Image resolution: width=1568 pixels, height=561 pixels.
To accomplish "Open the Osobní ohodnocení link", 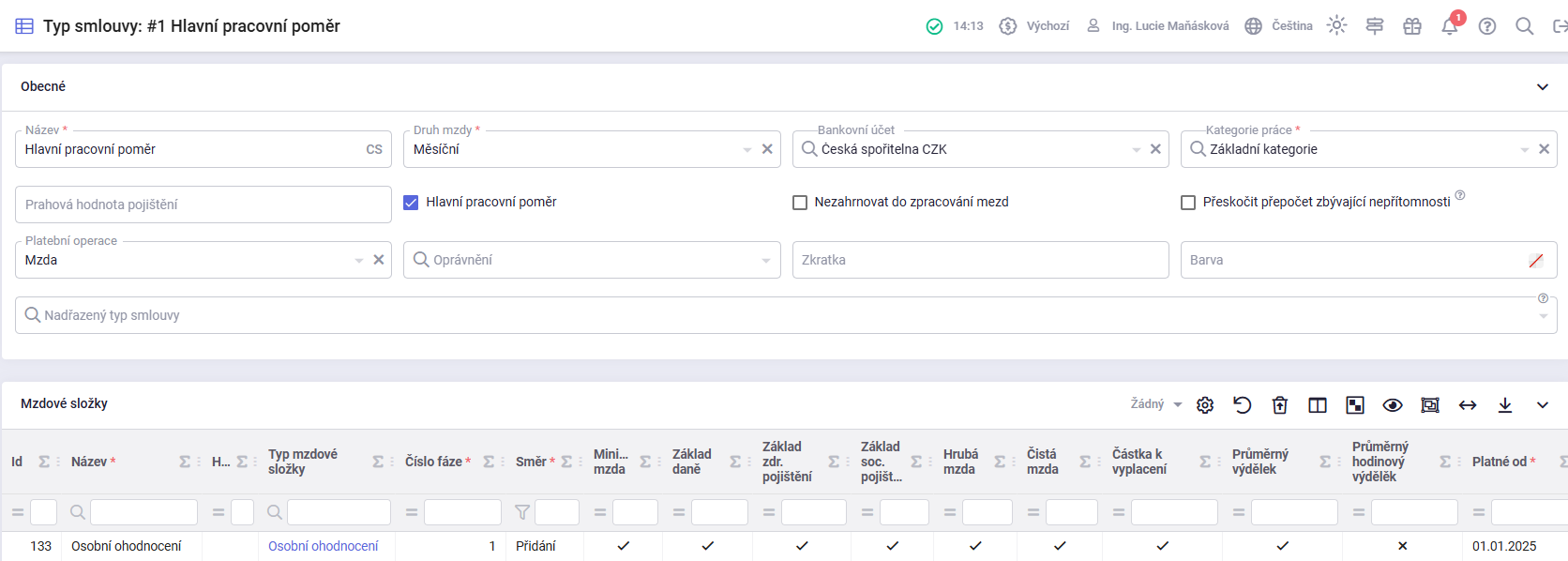I will click(x=323, y=546).
